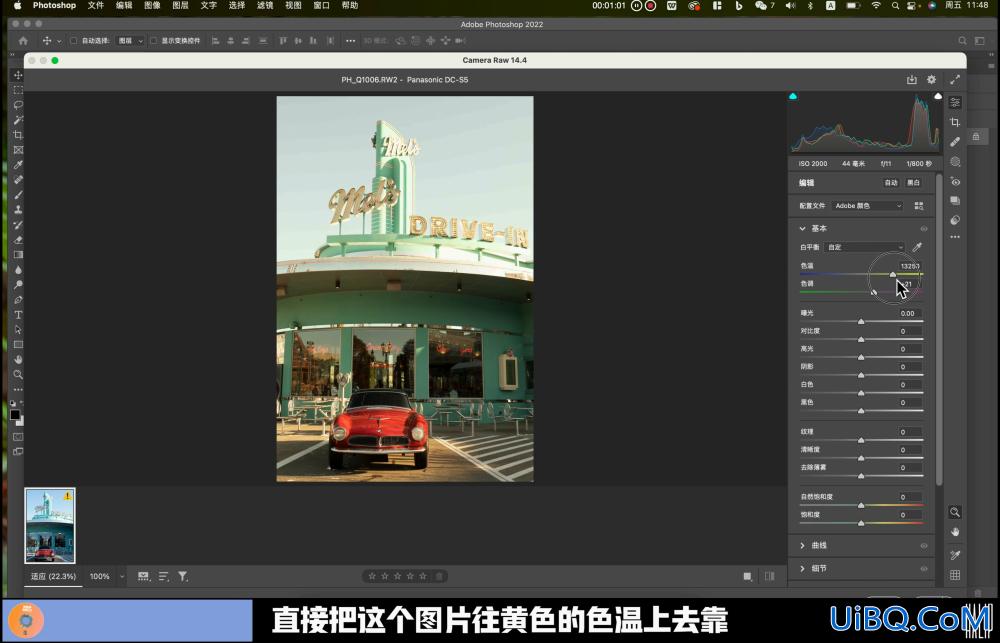Browse profiles grid icon
The image size is (1000, 643).
point(919,205)
